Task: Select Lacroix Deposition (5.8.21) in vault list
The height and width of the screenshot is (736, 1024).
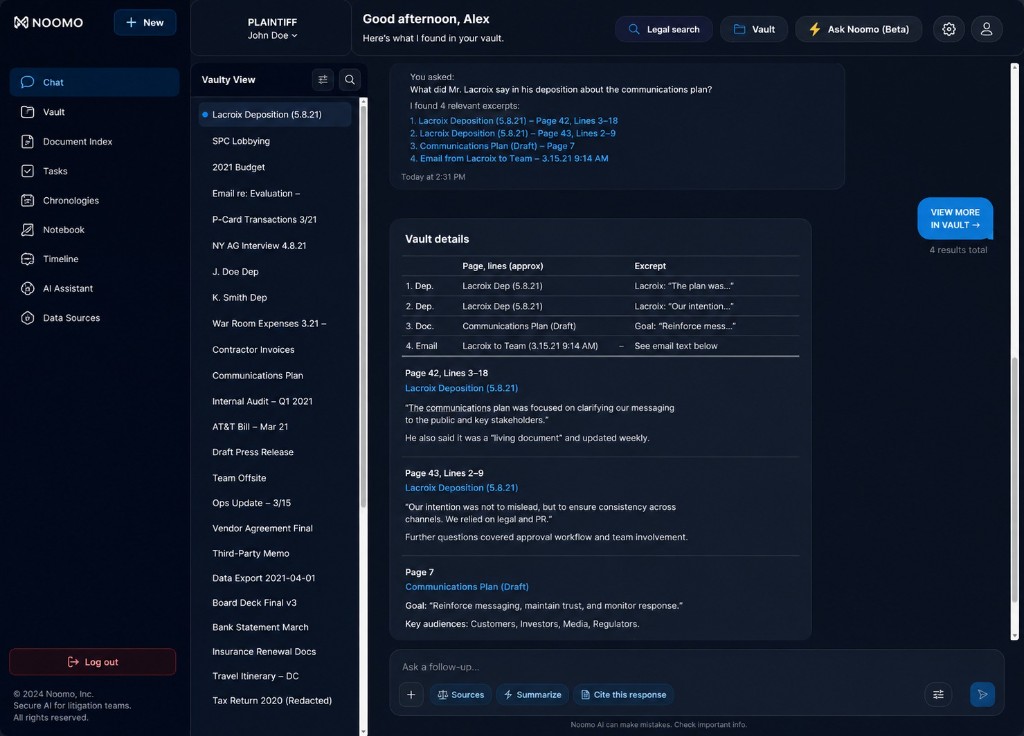Action: pyautogui.click(x=274, y=114)
